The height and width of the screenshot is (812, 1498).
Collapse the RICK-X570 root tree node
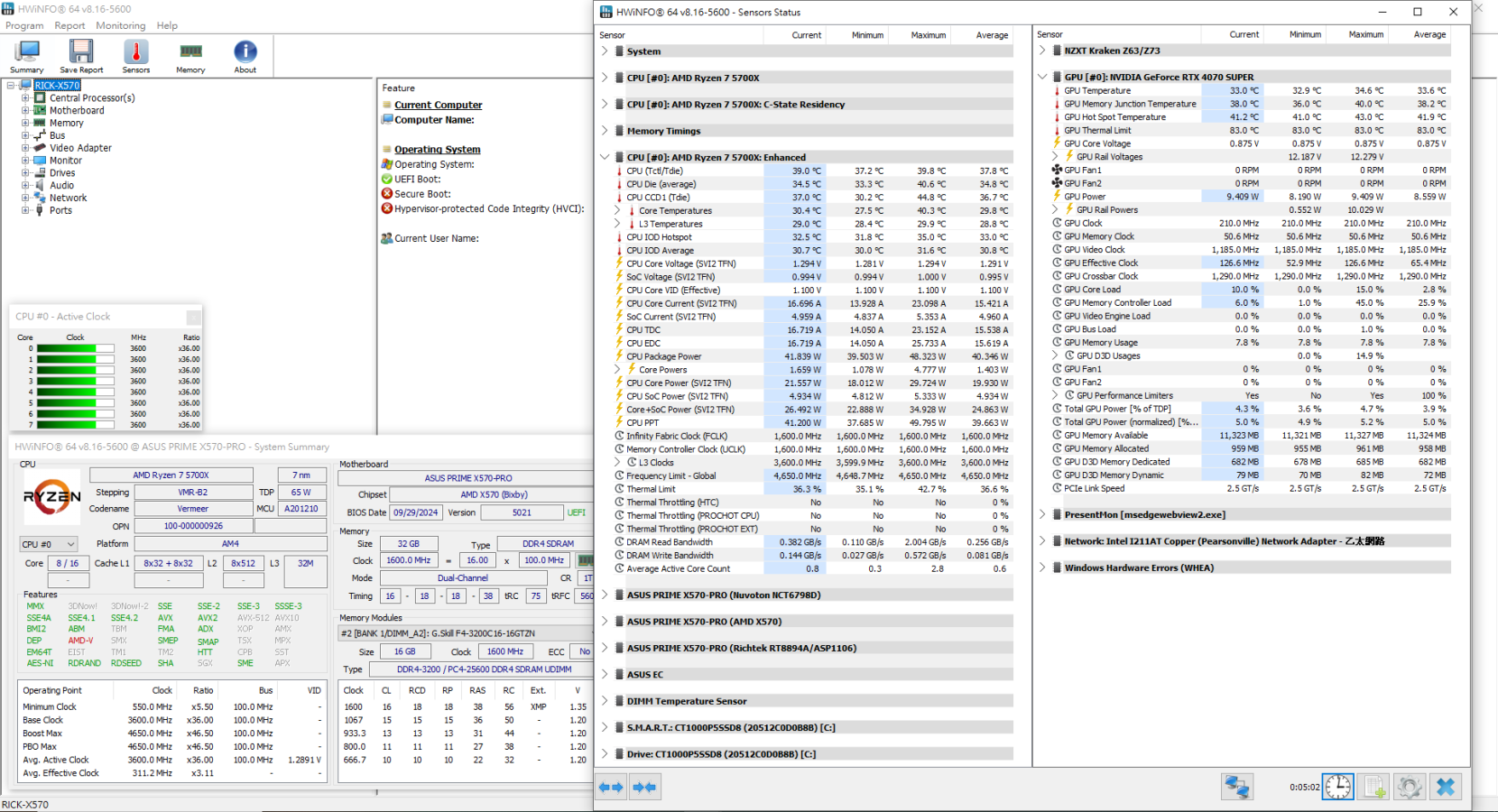pos(11,86)
